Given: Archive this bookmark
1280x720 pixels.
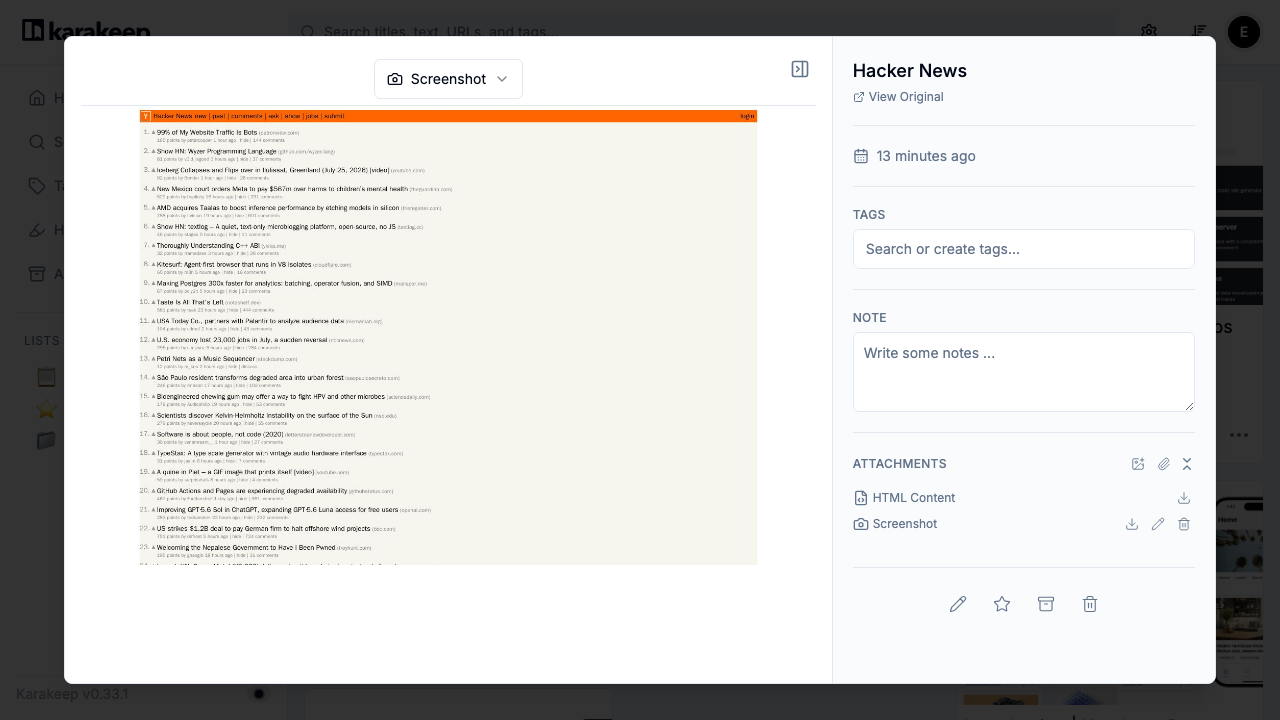Looking at the screenshot, I should pos(1046,604).
